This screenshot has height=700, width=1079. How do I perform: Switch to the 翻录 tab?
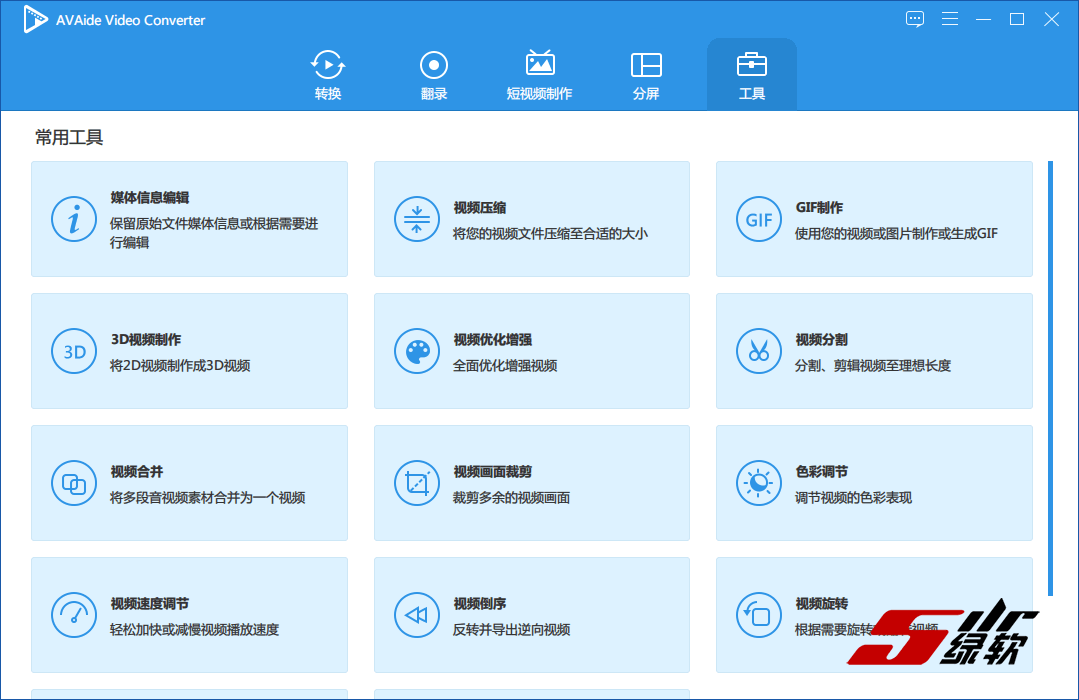[434, 75]
